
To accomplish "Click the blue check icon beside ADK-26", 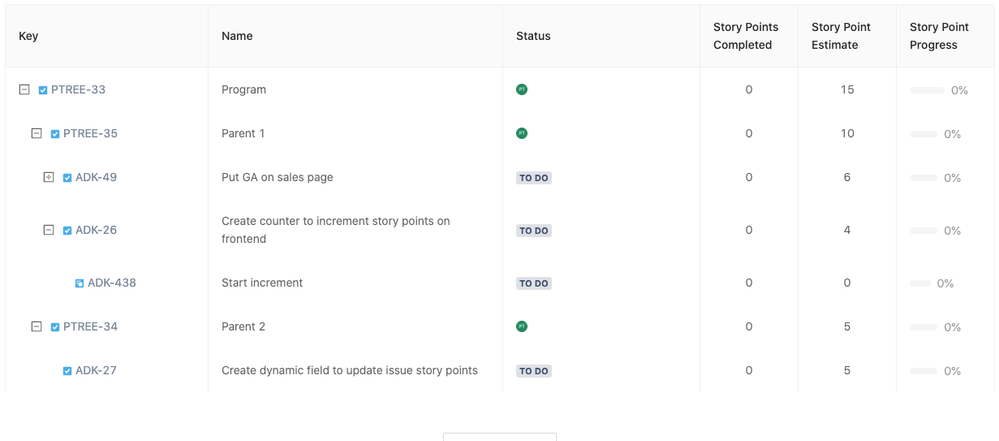I will (x=67, y=231).
